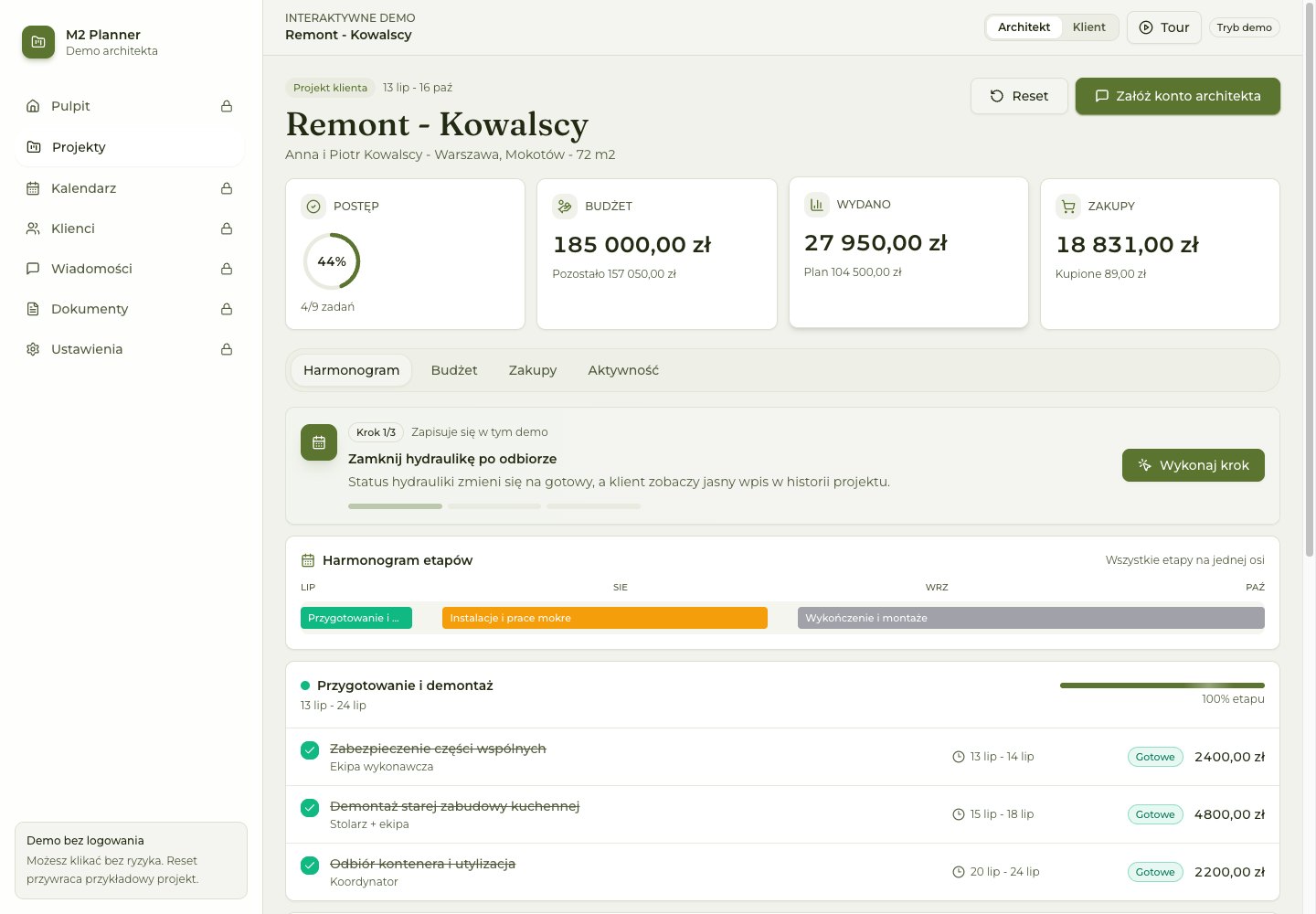Select Projekty in sidebar menu
This screenshot has width=1316, height=914.
130,147
